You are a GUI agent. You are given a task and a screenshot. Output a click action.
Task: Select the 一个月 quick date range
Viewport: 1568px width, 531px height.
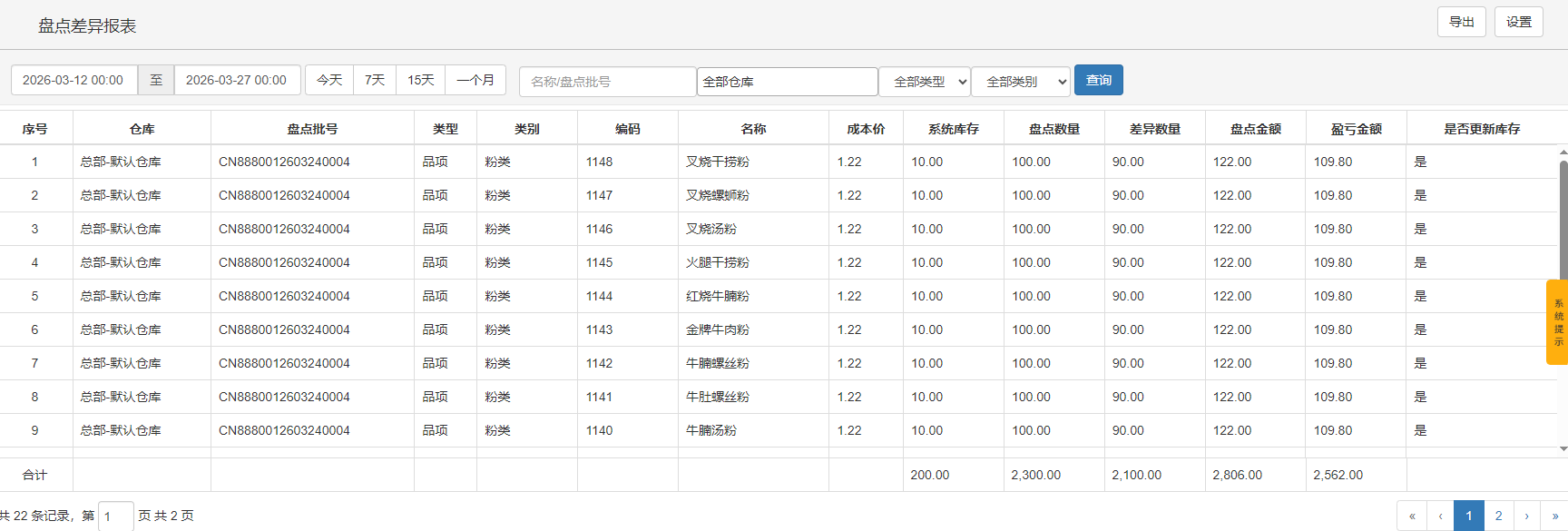coord(475,80)
